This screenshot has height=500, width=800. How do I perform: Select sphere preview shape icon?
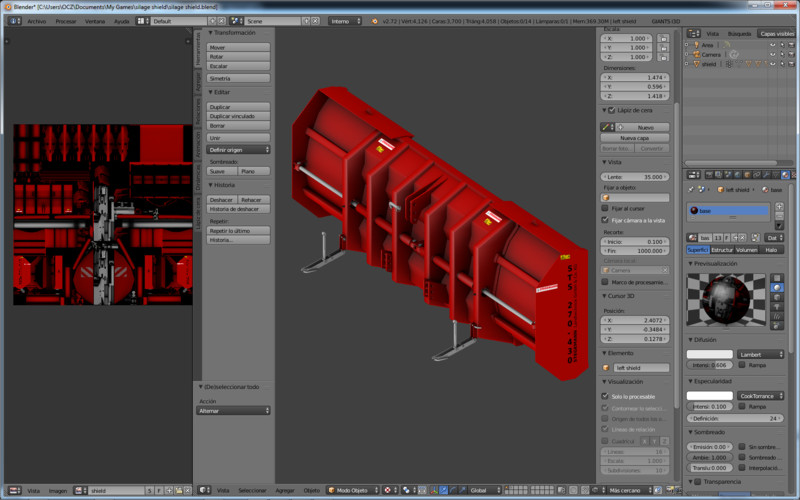pyautogui.click(x=776, y=287)
